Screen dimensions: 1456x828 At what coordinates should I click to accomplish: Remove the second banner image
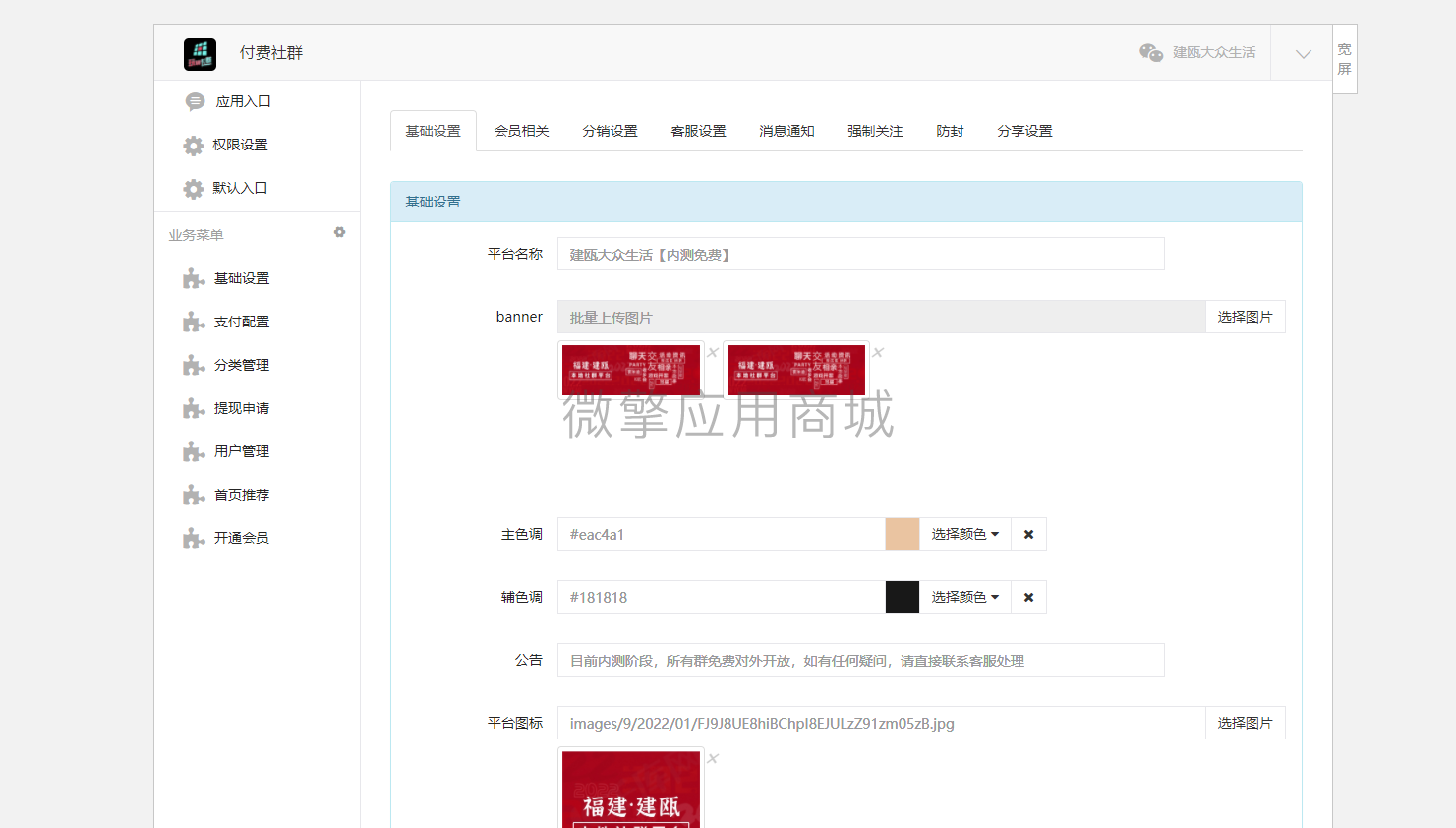879,352
